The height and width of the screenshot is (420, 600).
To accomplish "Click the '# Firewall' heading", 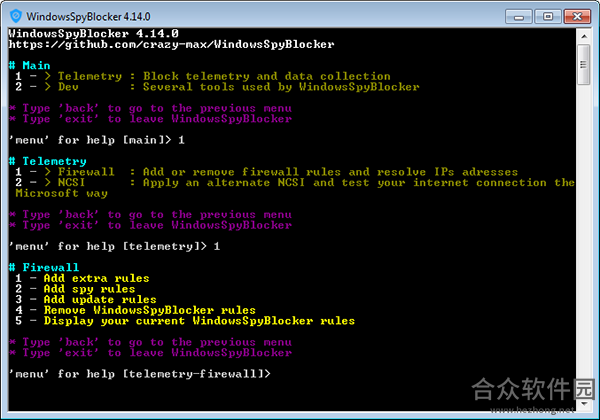I will tap(44, 267).
